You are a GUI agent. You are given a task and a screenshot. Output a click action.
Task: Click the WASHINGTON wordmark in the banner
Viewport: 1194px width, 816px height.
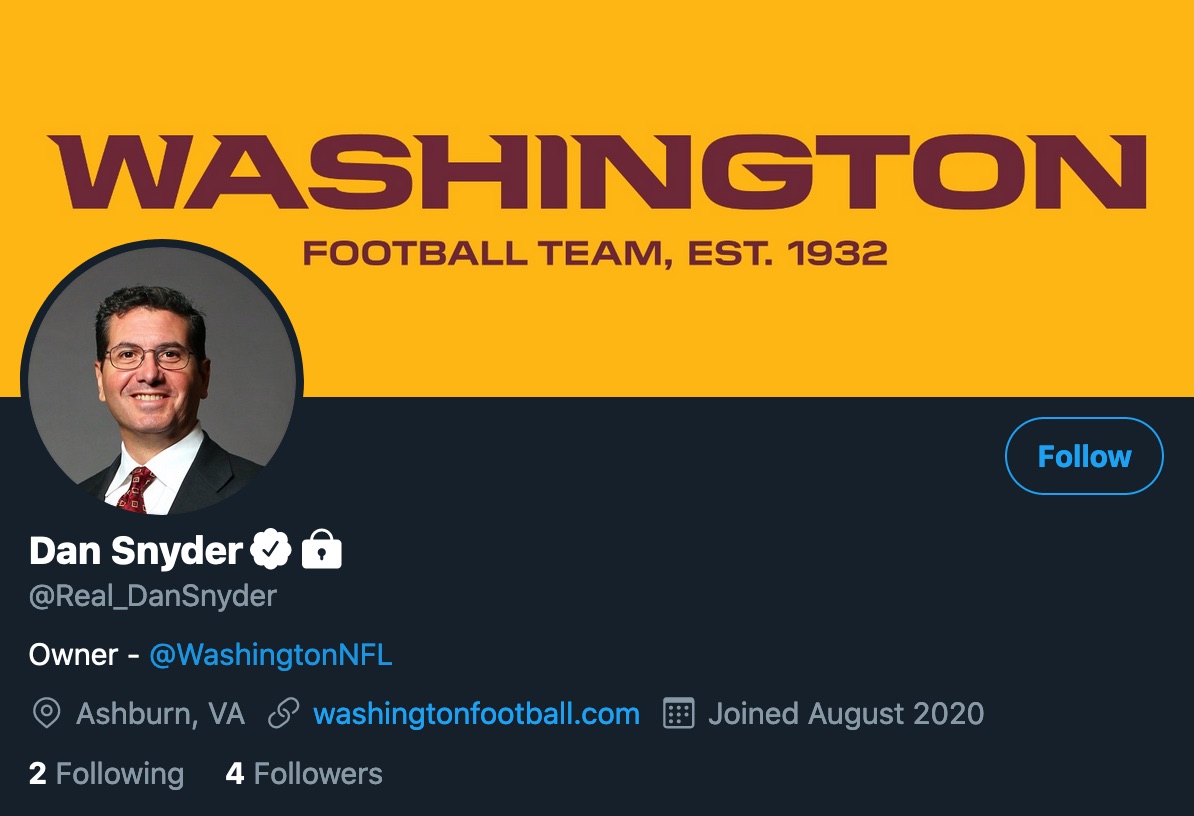596,173
